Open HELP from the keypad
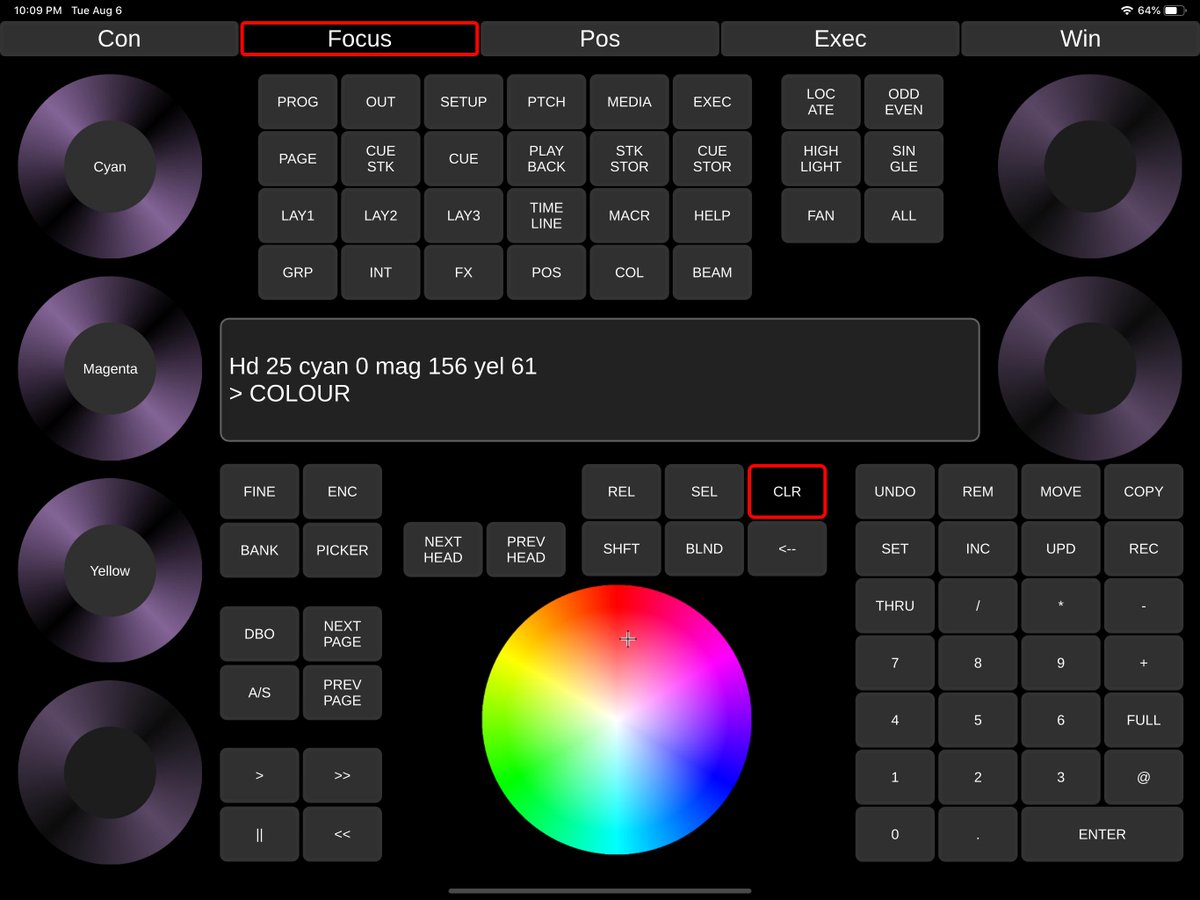Image resolution: width=1200 pixels, height=900 pixels. (713, 216)
